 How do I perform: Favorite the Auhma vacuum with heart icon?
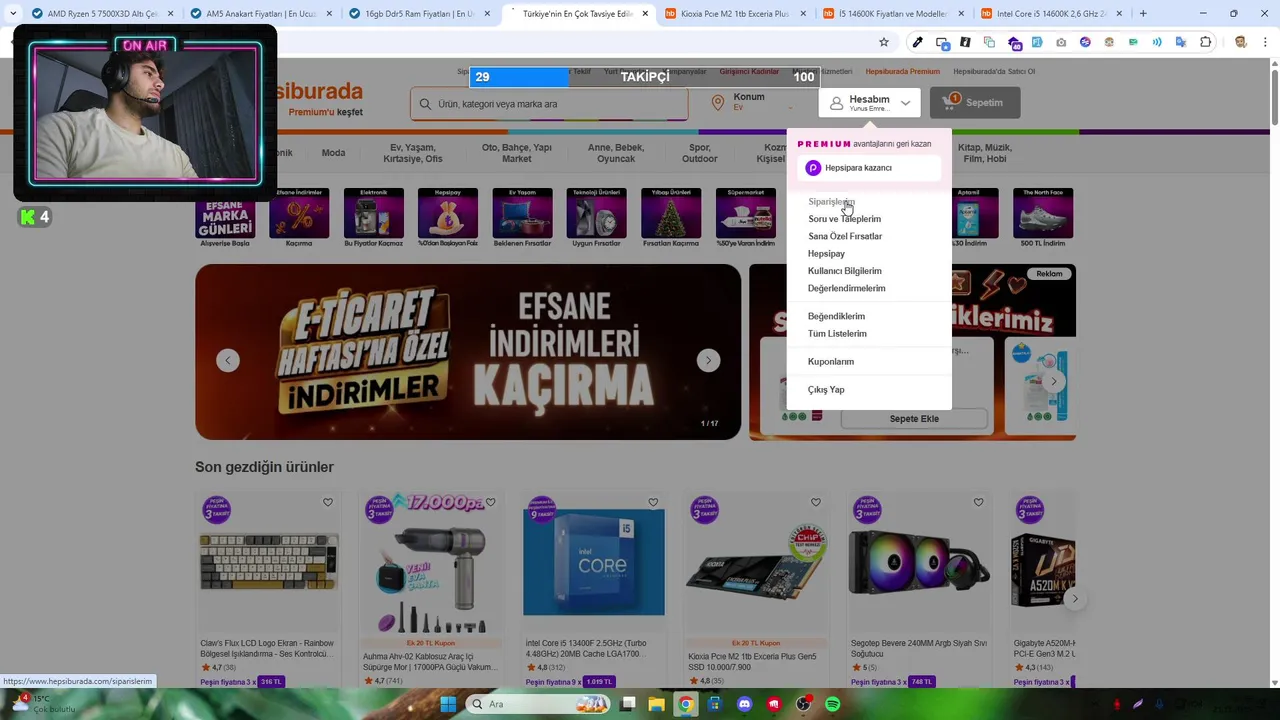point(490,502)
